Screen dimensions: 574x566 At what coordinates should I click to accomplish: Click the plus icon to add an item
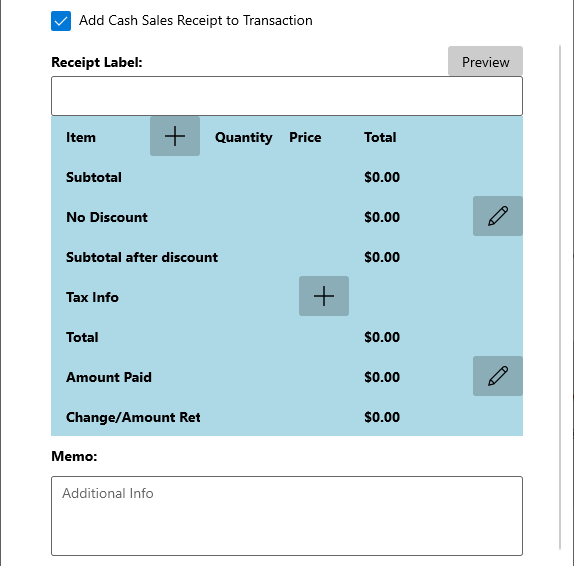click(175, 136)
